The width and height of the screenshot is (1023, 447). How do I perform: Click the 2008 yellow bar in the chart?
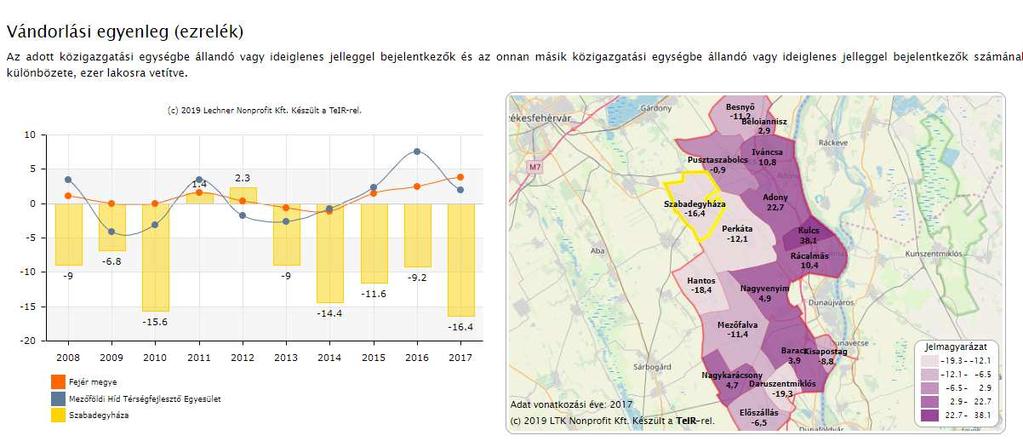pos(69,235)
